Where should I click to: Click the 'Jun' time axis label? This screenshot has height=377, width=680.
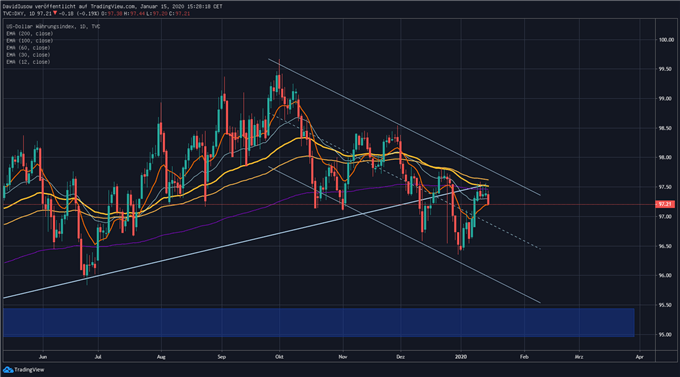tap(42, 357)
